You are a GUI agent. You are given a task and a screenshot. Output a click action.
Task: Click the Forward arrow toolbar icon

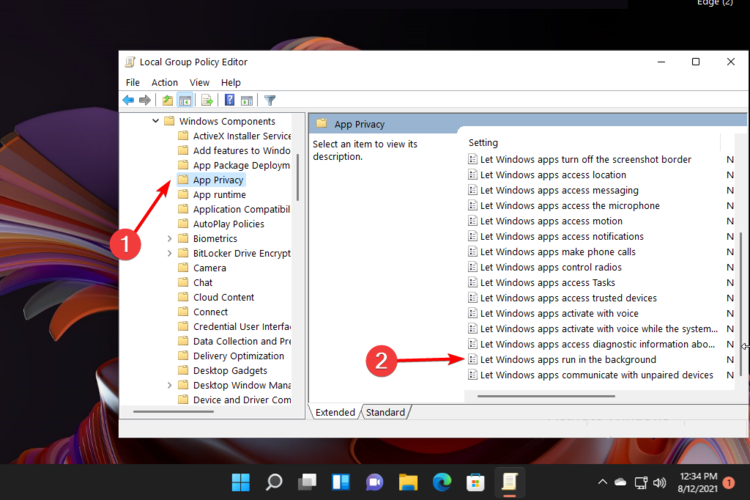pos(144,100)
